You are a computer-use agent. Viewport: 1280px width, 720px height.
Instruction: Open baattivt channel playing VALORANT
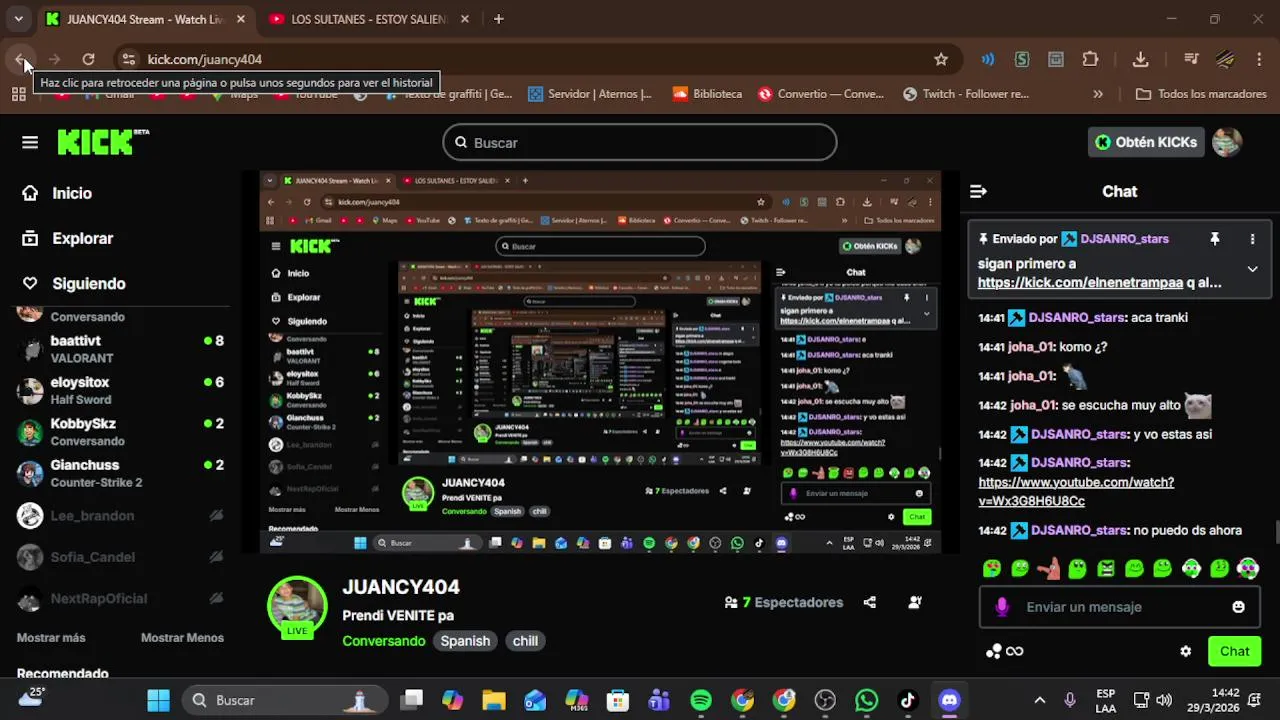(x=120, y=349)
